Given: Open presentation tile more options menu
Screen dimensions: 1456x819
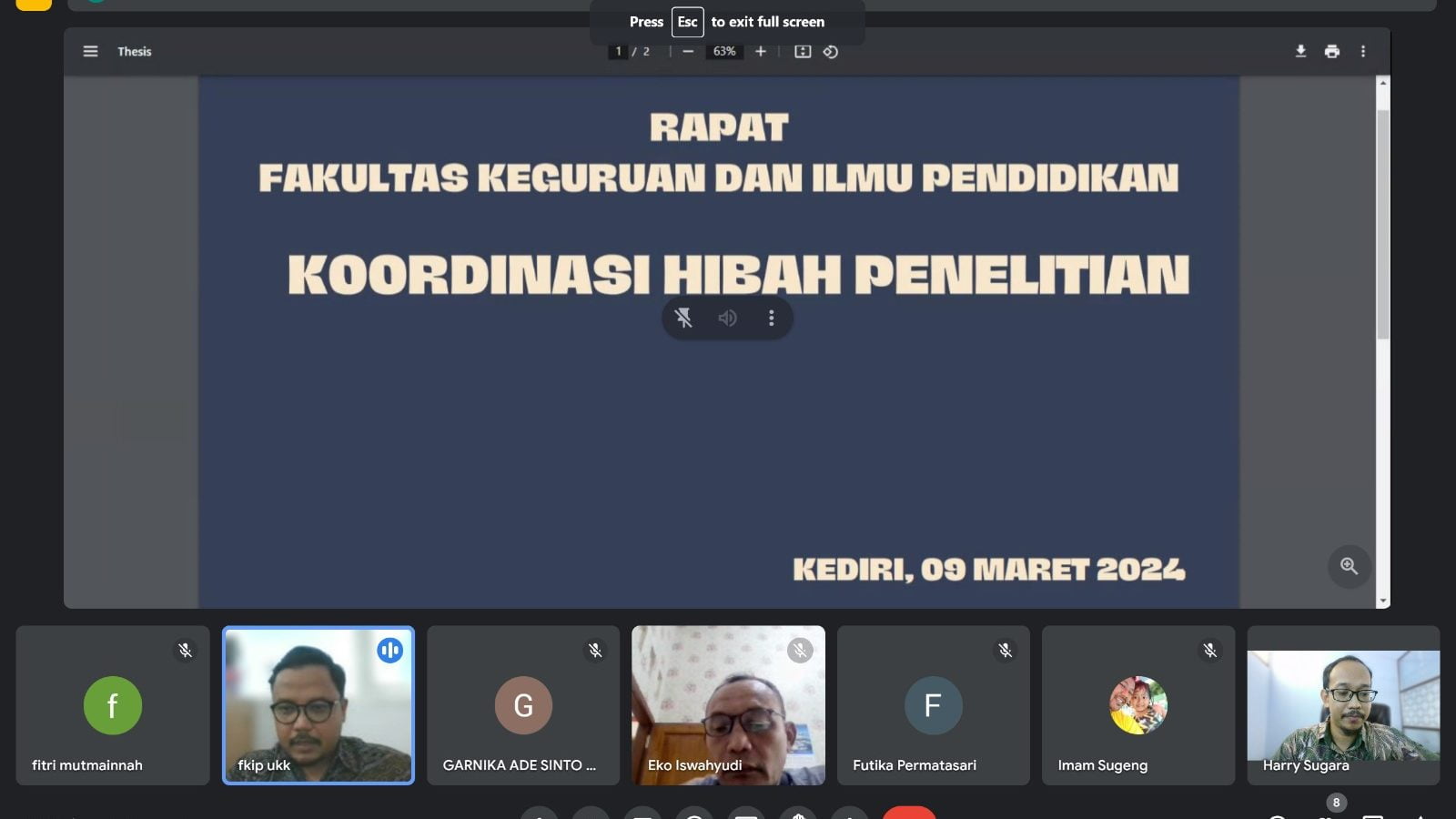Looking at the screenshot, I should click(x=771, y=318).
